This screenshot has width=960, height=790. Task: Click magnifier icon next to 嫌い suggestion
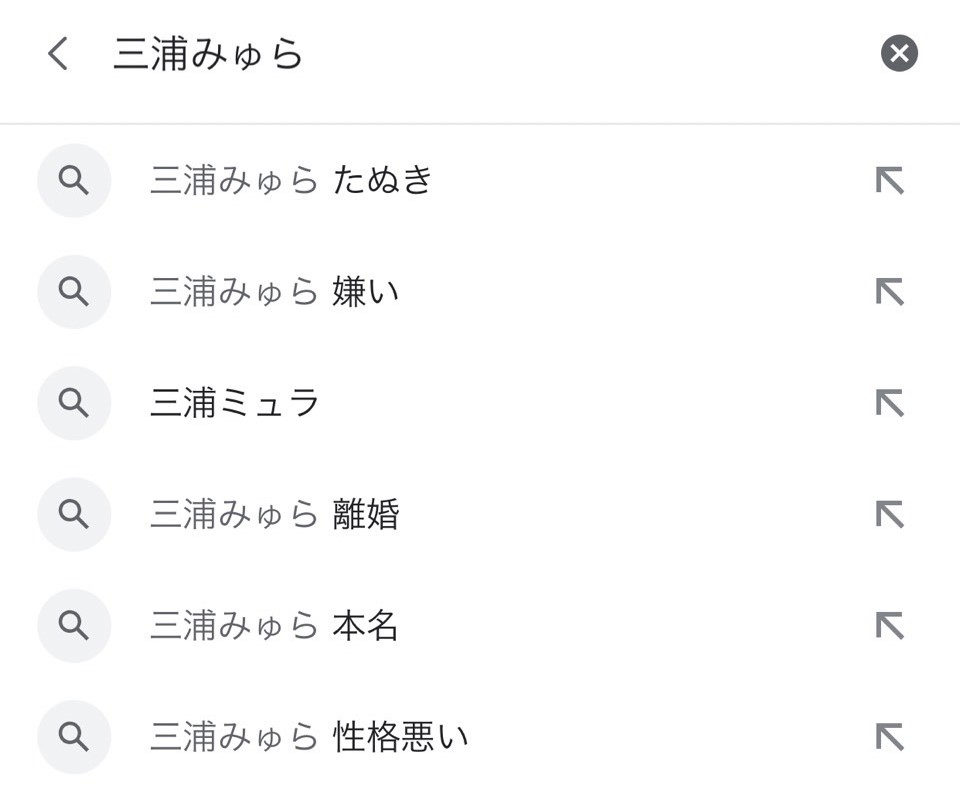(x=74, y=292)
